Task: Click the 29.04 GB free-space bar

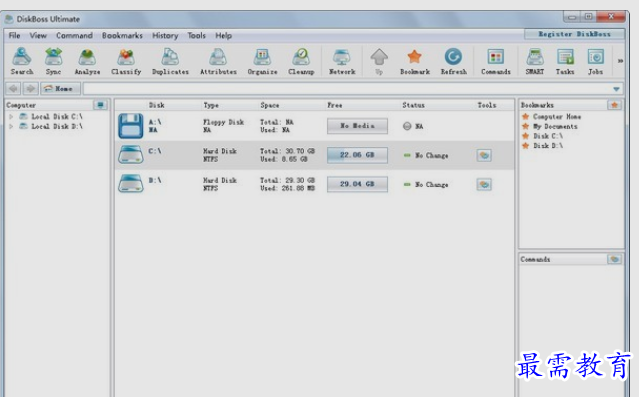Action: coord(357,184)
